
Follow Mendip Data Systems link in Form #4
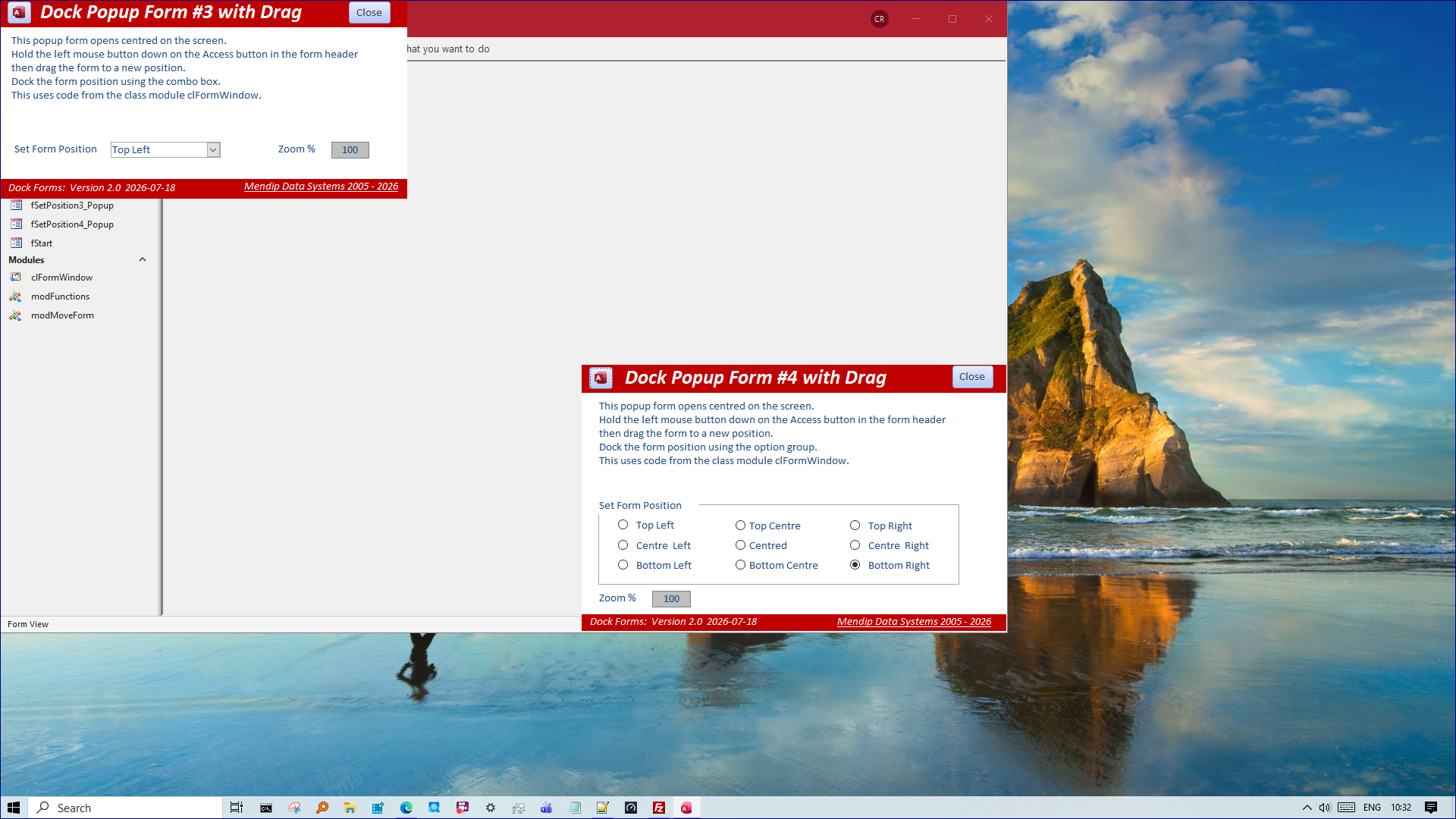914,622
